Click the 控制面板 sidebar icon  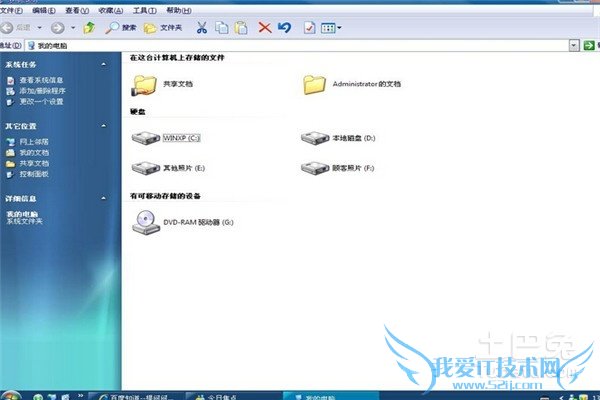coord(10,174)
